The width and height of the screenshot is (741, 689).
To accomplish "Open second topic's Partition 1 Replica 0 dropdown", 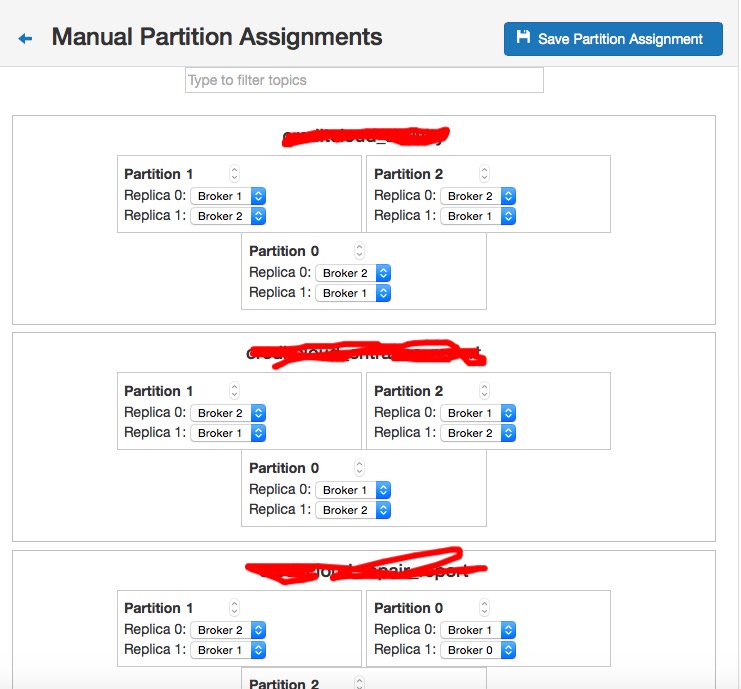I will (228, 413).
